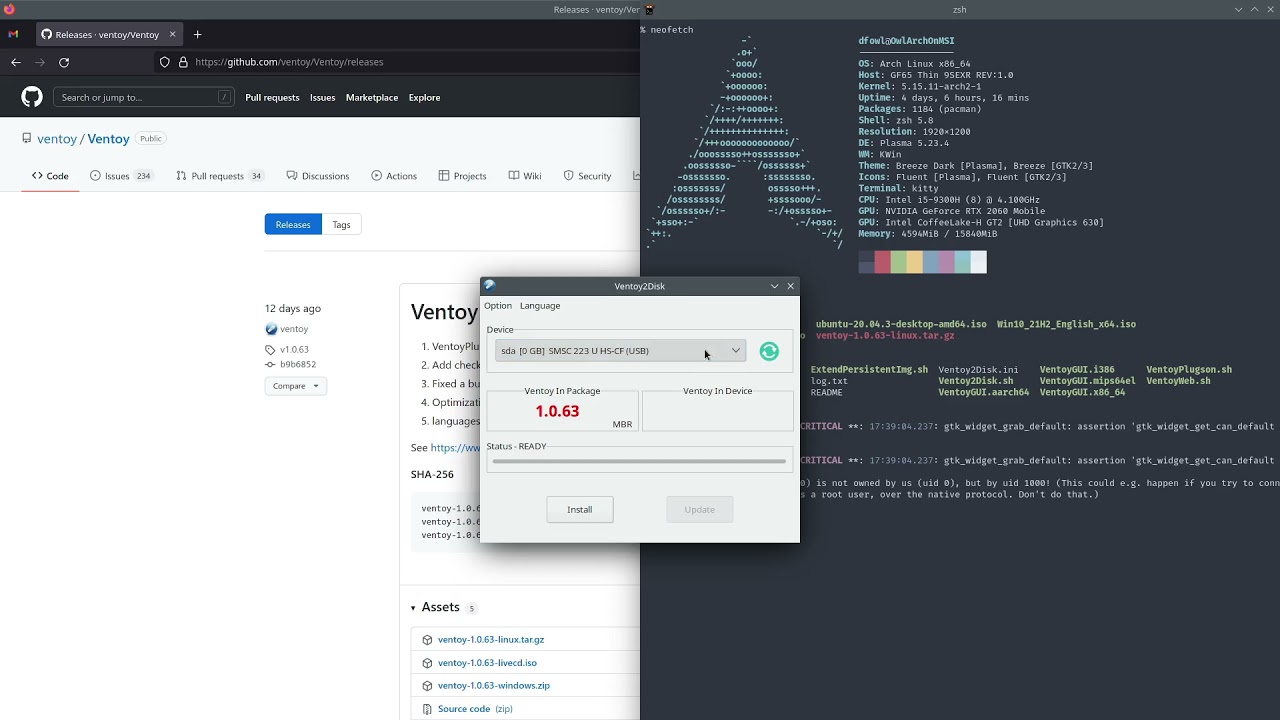This screenshot has width=1280, height=720.
Task: Click the Ventoy repository name link
Action: click(x=108, y=139)
